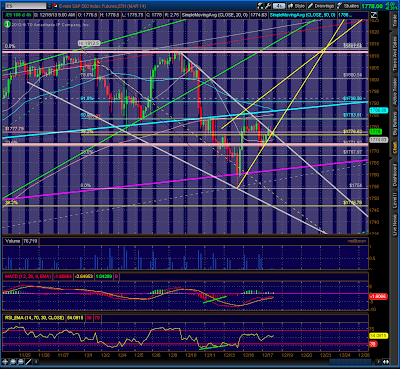
Task: Open the Drawings menu
Action: 321,6
